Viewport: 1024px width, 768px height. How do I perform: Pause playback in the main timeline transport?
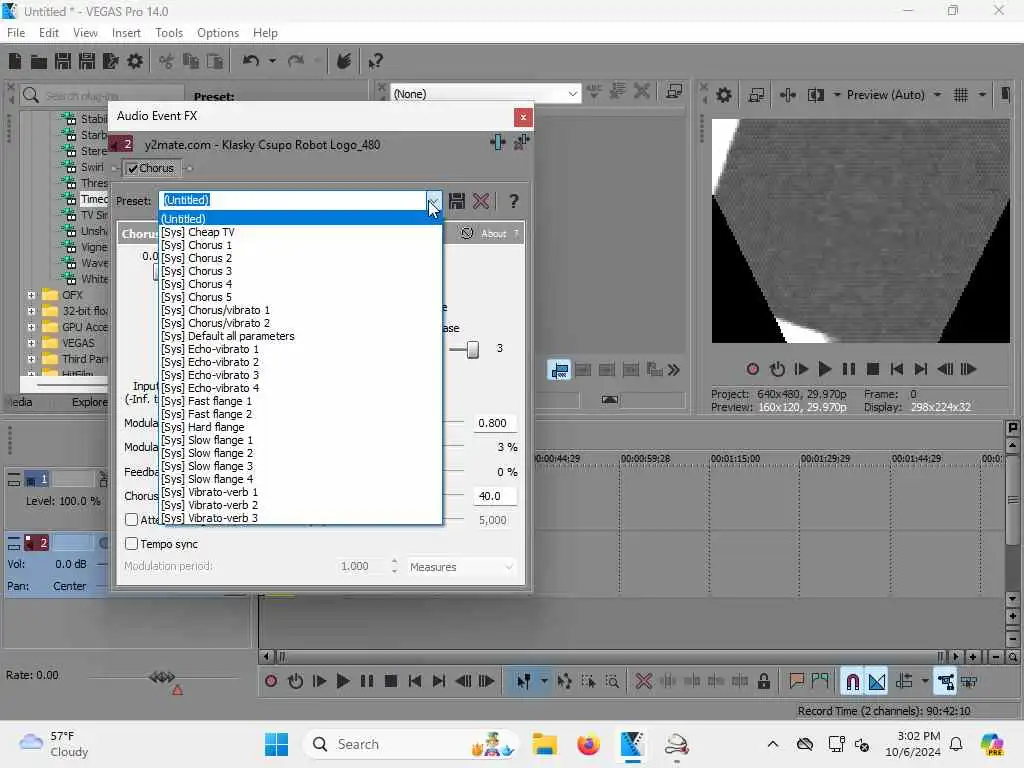click(x=366, y=681)
